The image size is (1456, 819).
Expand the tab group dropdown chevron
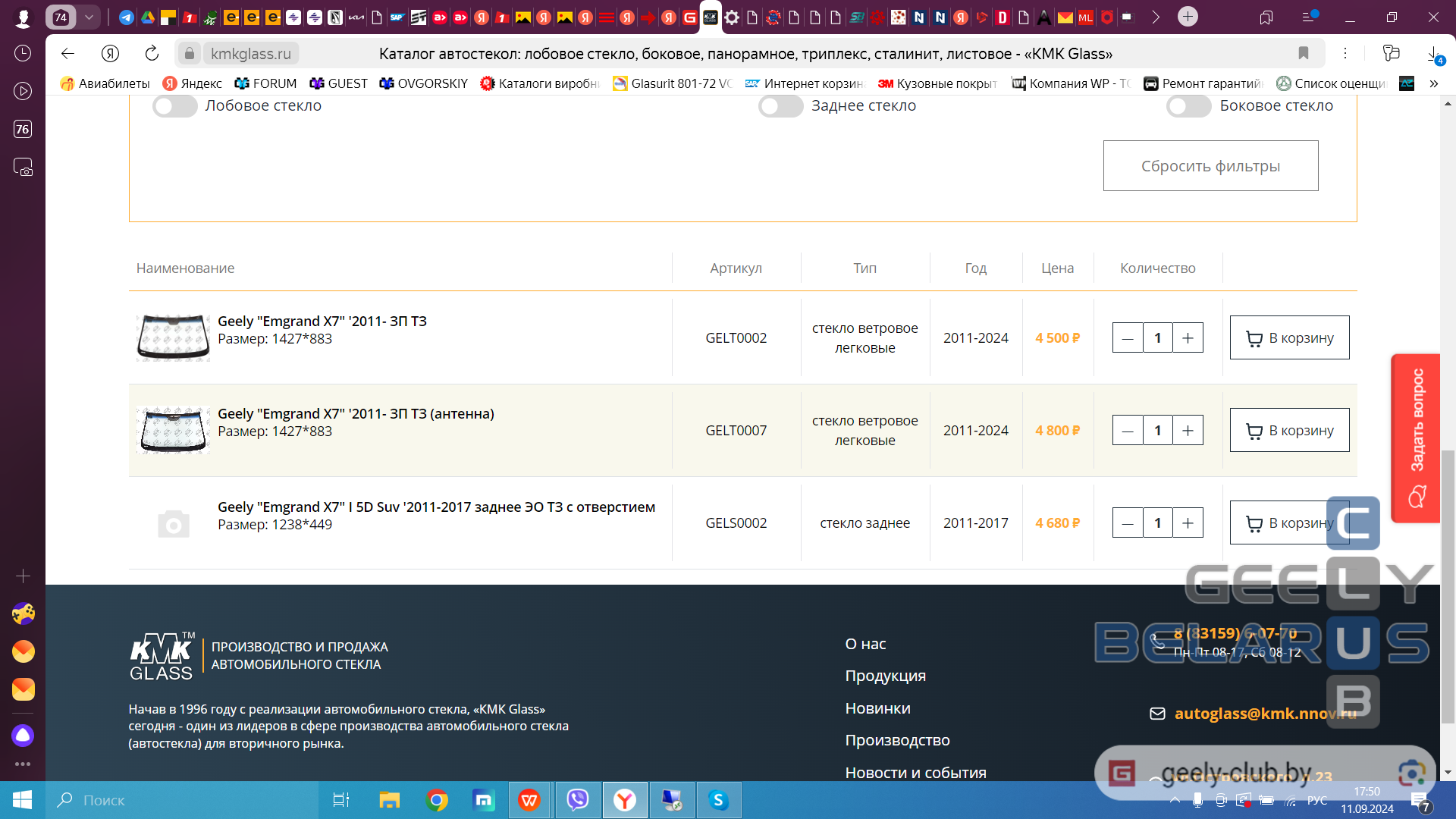point(89,17)
